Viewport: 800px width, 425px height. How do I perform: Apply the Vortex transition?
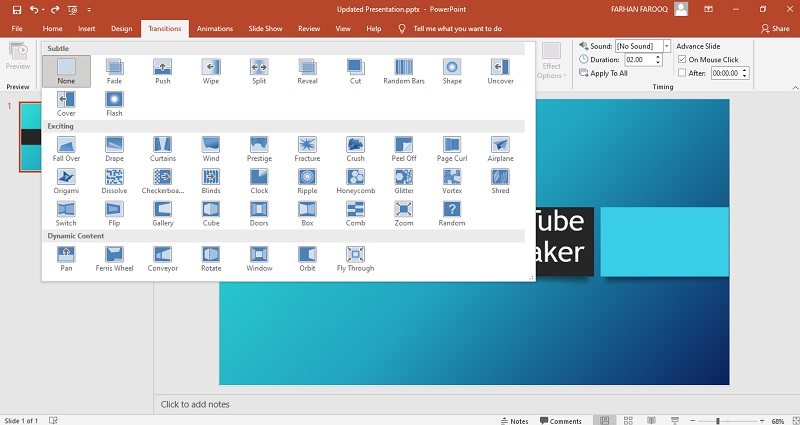click(452, 181)
